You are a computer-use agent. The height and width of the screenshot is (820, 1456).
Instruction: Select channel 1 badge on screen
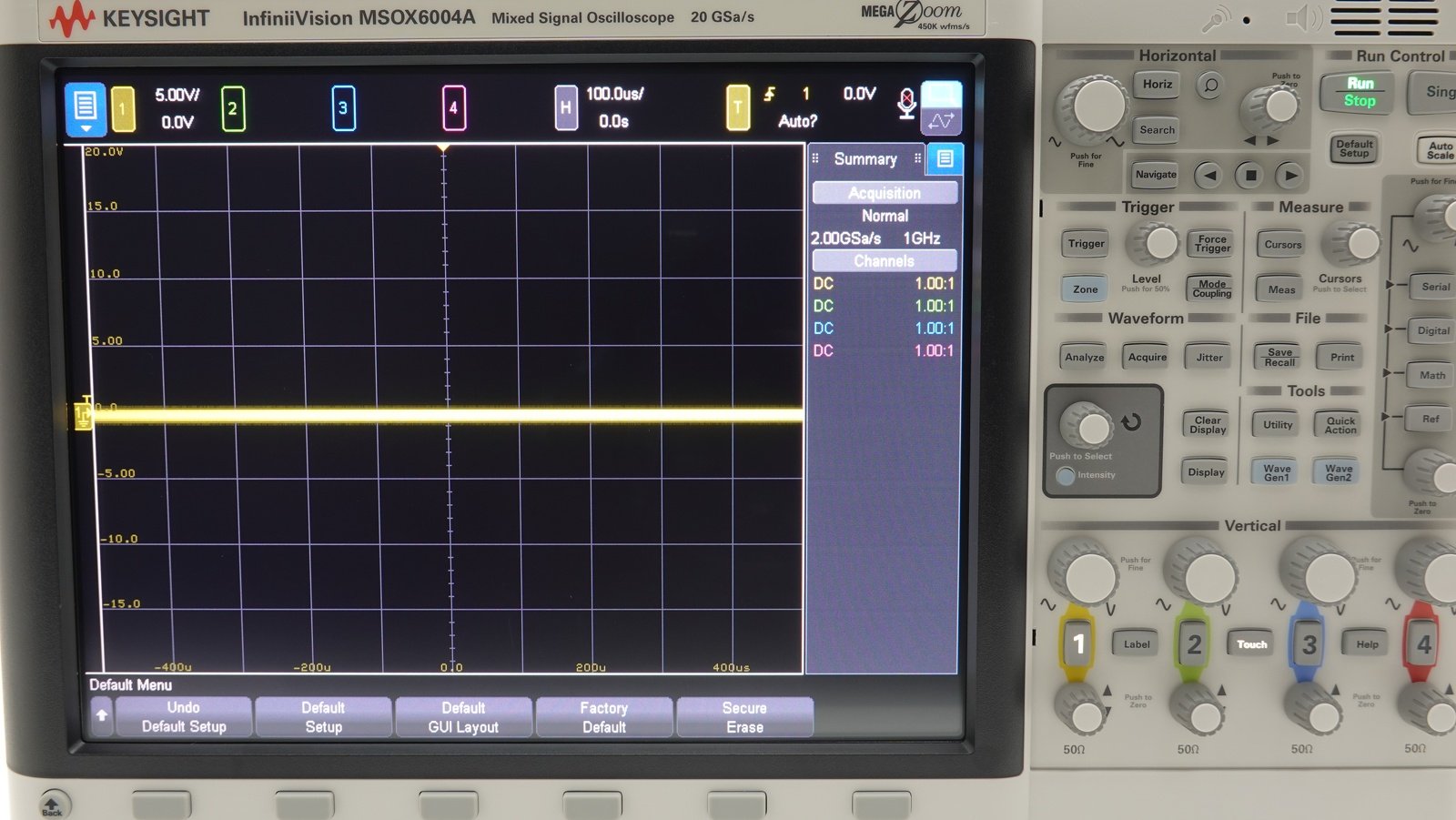tap(123, 109)
